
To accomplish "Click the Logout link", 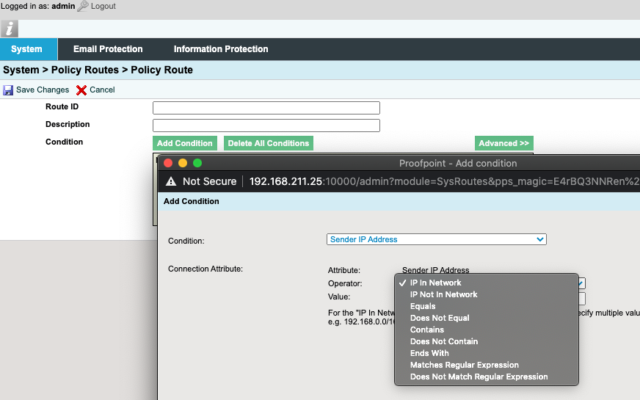I will tap(103, 6).
